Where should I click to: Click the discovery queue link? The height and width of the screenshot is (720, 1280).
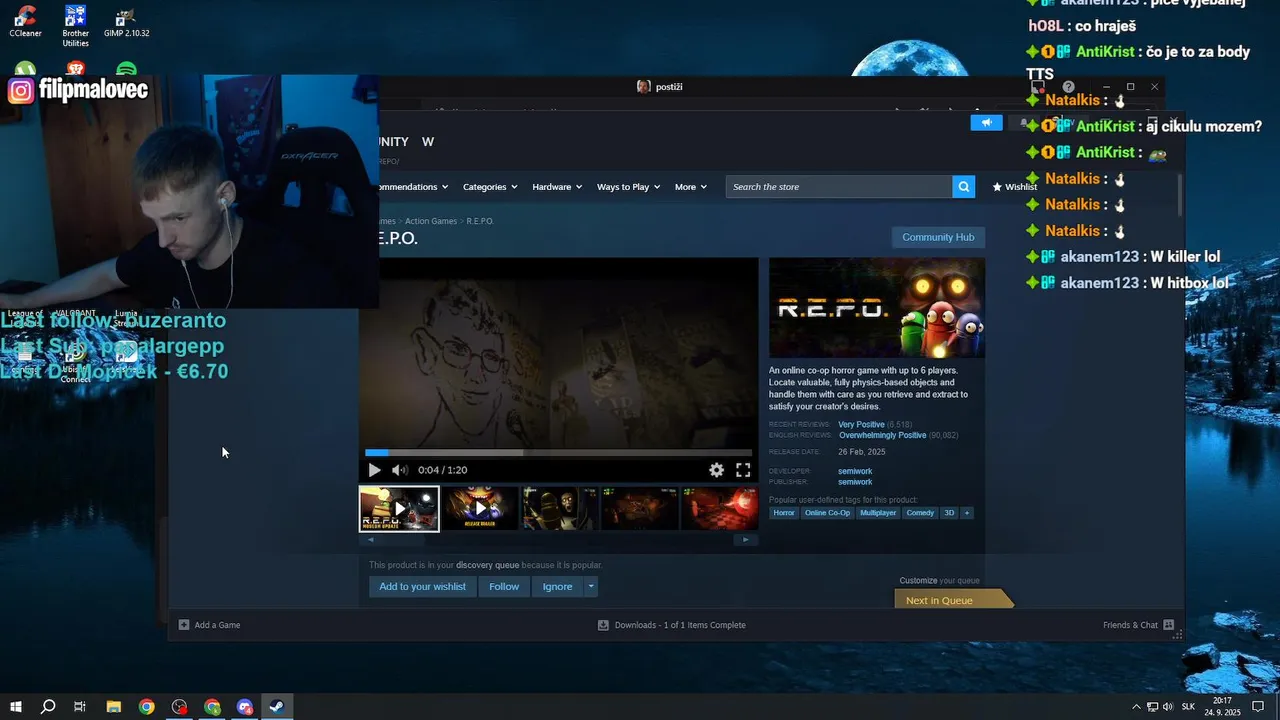point(487,565)
